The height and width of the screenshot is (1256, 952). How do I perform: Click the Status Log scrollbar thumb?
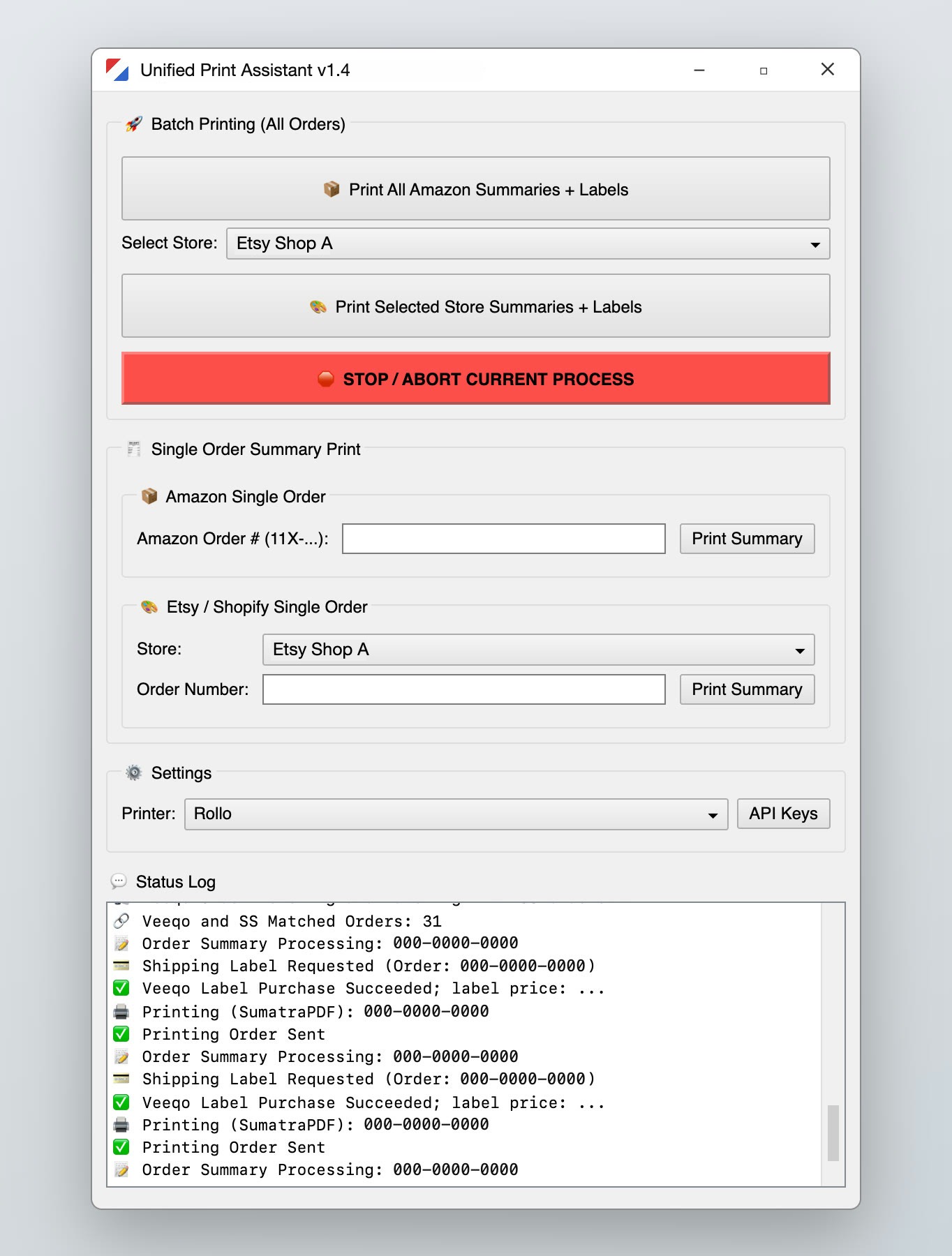833,1132
